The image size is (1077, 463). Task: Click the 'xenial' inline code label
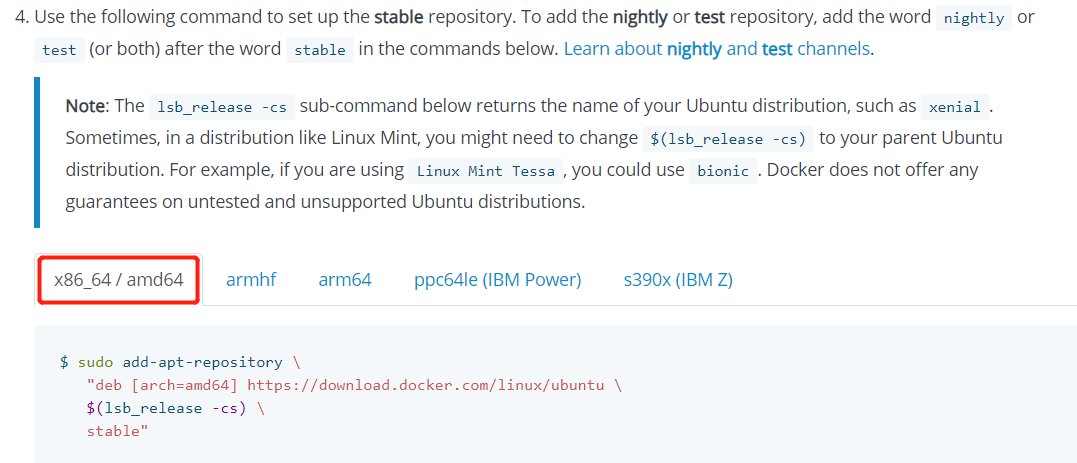[955, 107]
